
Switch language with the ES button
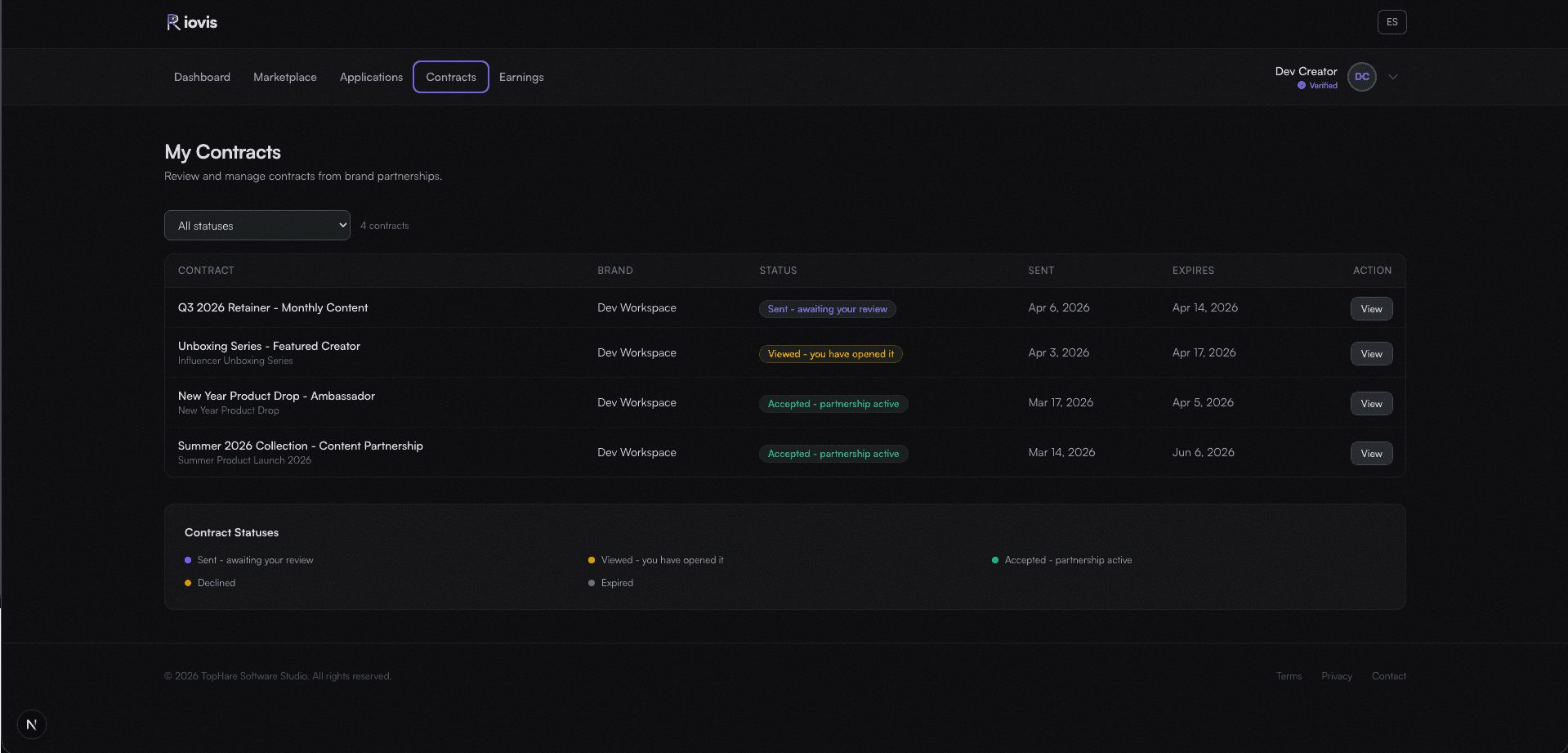[1392, 22]
